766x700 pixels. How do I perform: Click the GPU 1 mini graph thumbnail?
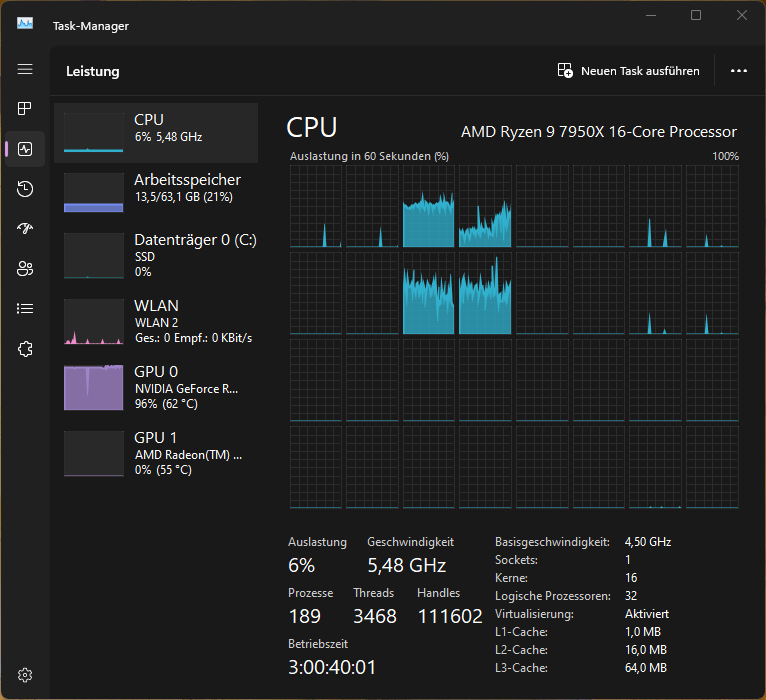click(x=93, y=453)
